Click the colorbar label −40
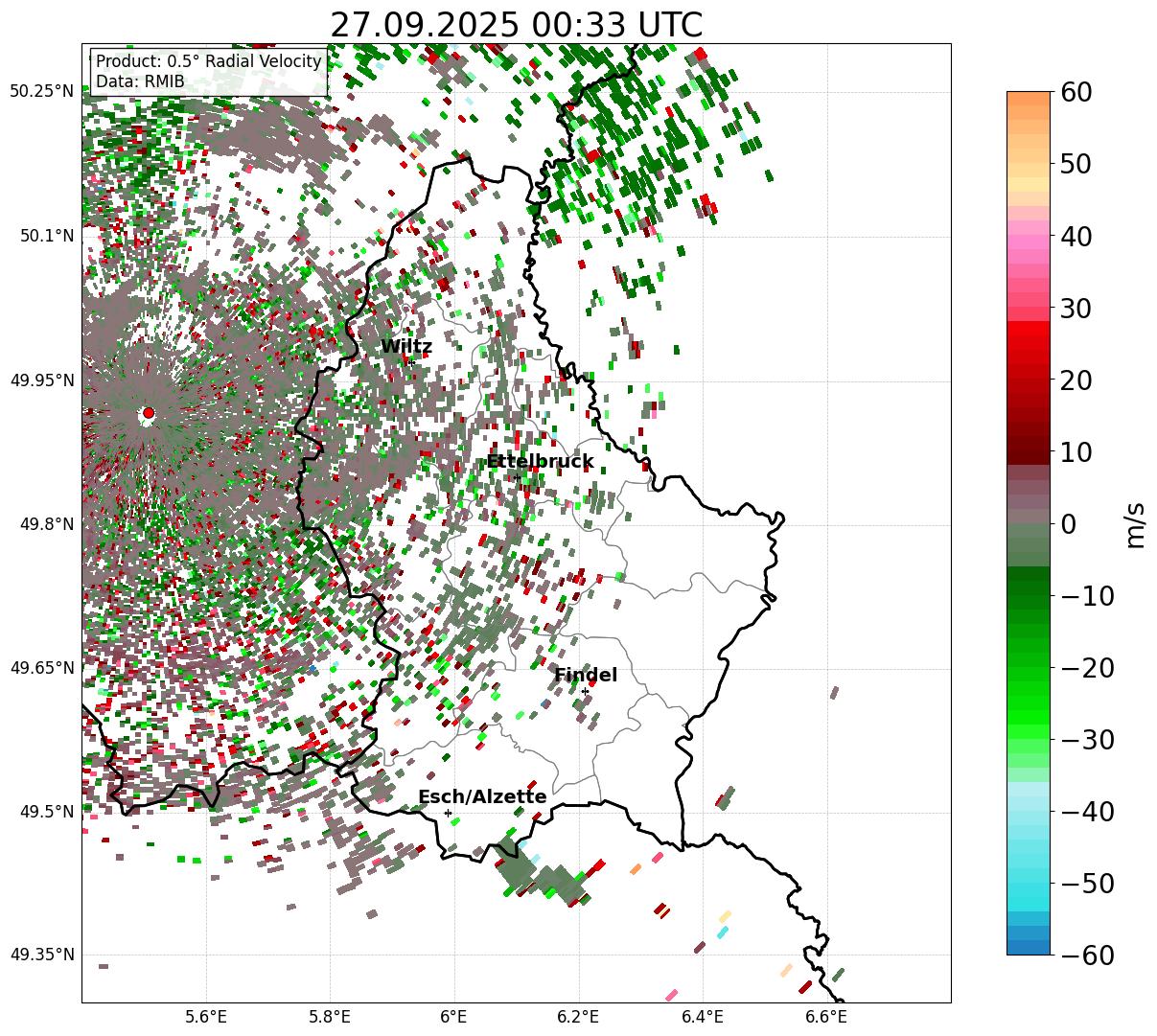1157x1036 pixels. (1087, 812)
